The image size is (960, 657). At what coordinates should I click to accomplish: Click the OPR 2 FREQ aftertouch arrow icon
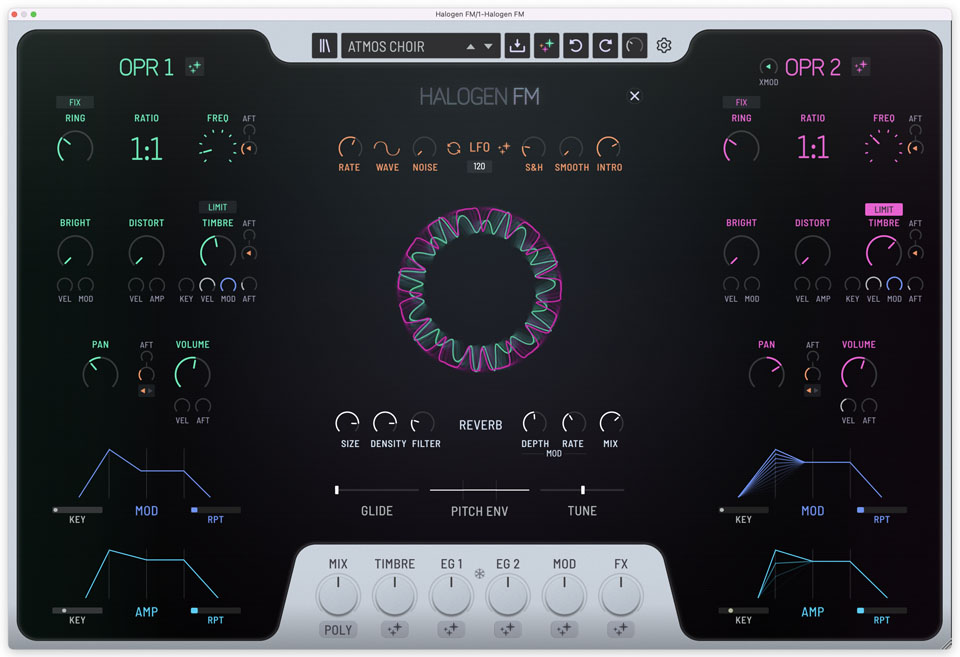tap(915, 148)
